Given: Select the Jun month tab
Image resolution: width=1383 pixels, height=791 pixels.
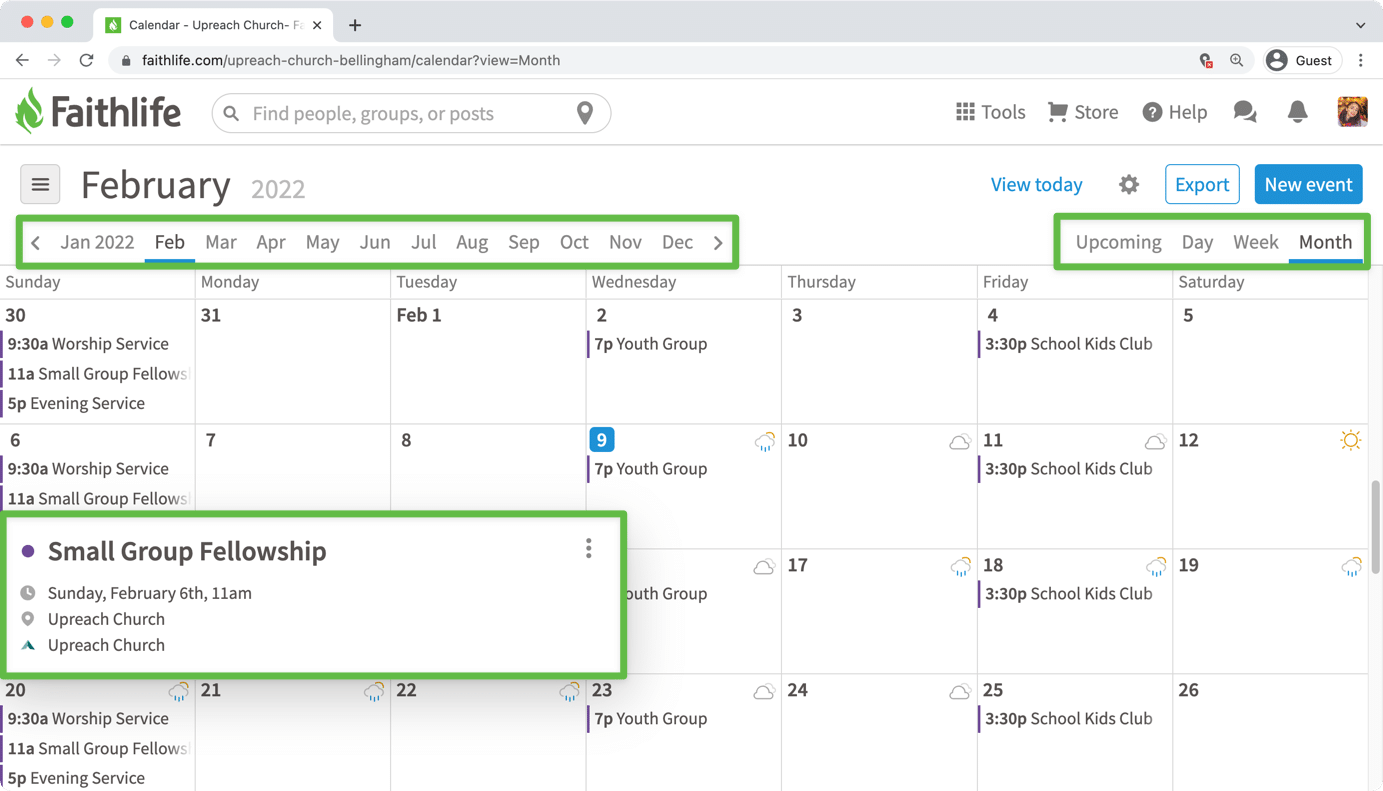Looking at the screenshot, I should coord(375,242).
